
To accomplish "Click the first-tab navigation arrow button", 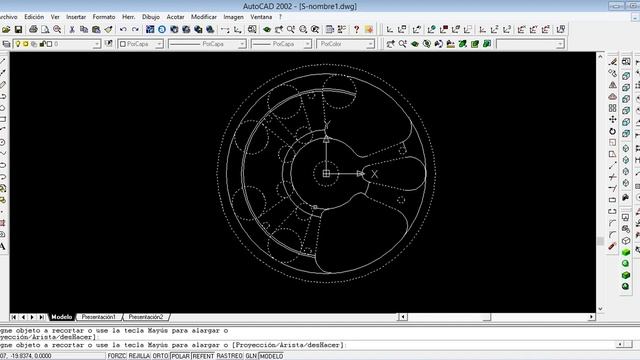I will coord(13,317).
